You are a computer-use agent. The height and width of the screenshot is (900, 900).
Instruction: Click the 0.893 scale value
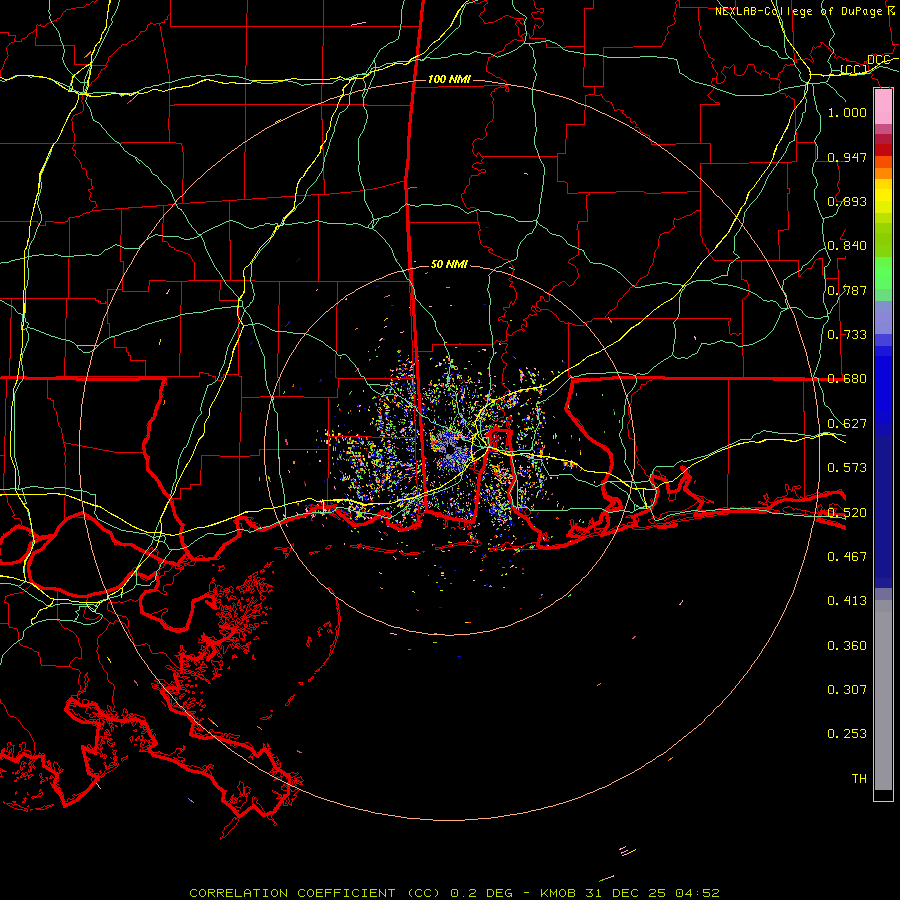[847, 201]
